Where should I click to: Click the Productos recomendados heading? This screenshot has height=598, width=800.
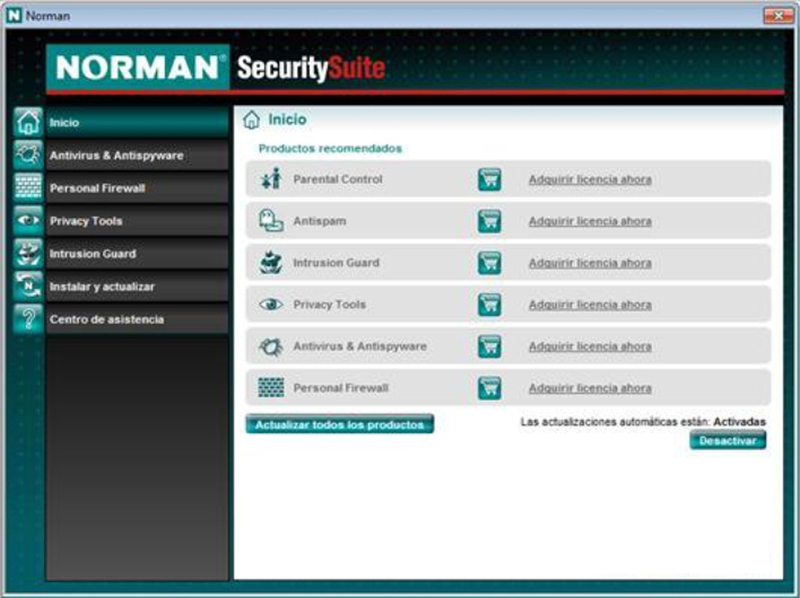tap(330, 148)
